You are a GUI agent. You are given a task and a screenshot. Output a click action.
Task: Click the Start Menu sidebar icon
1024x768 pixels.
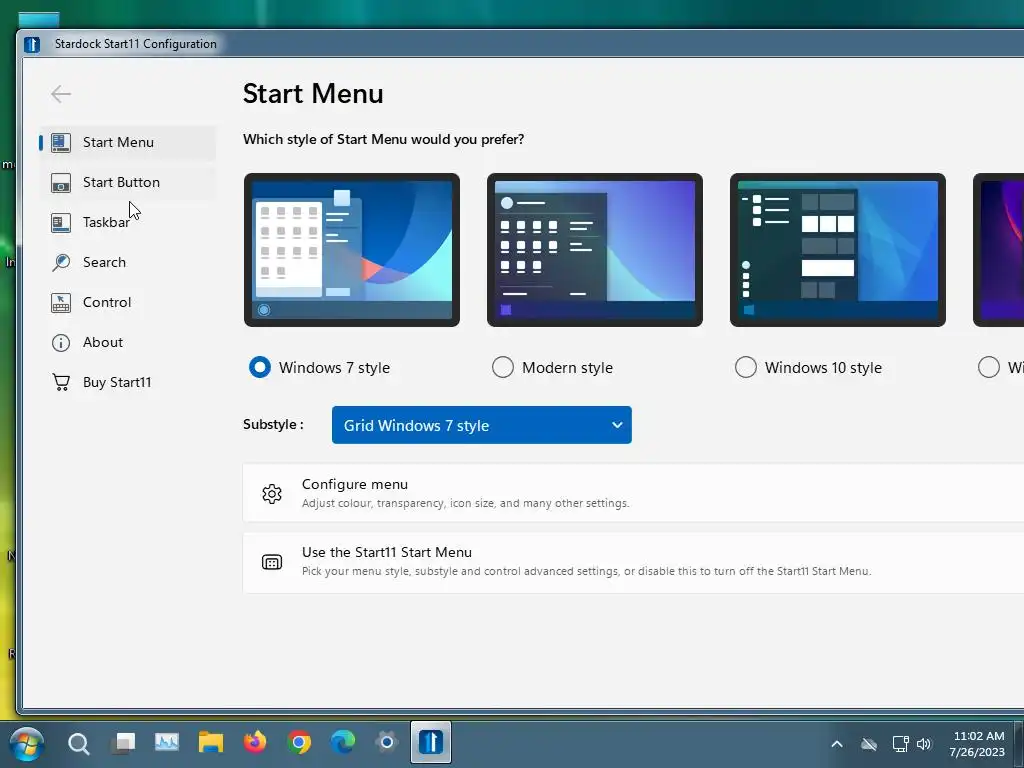click(61, 142)
